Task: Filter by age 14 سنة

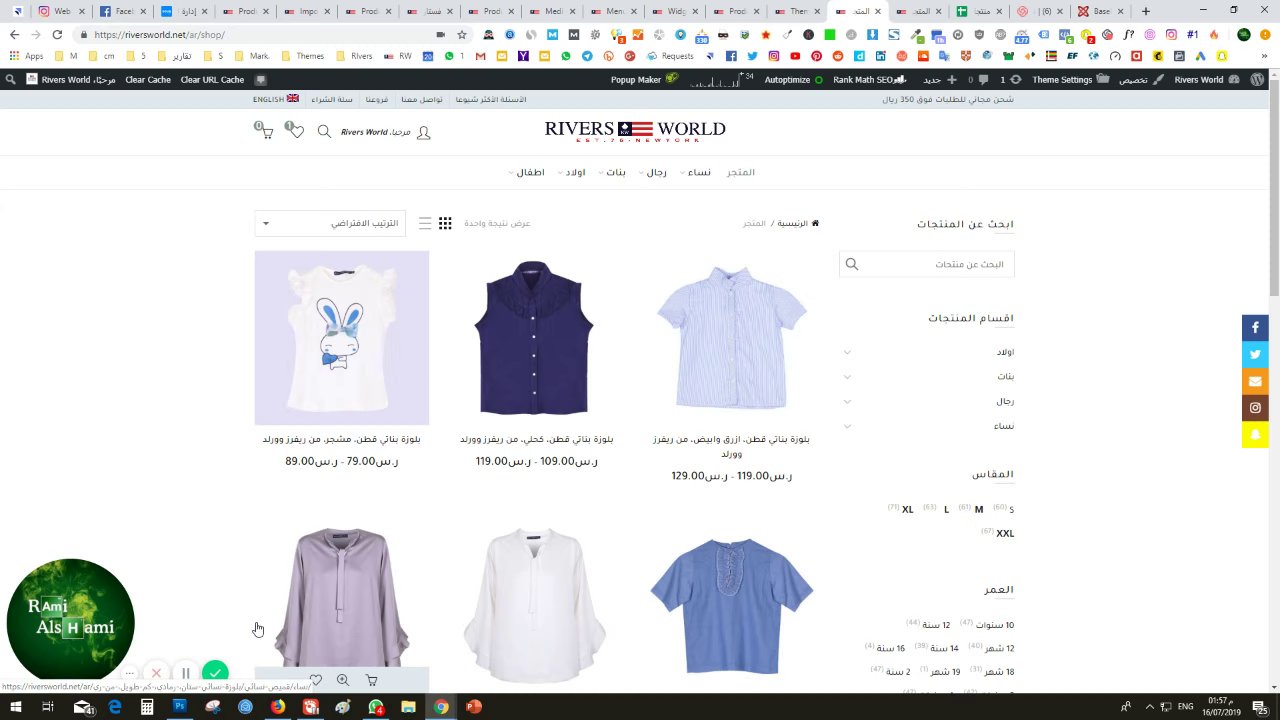Action: pyautogui.click(x=944, y=648)
